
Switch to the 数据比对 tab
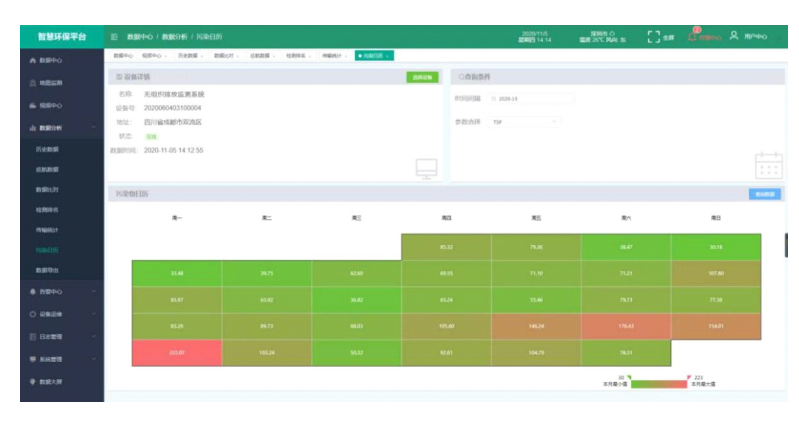click(225, 56)
